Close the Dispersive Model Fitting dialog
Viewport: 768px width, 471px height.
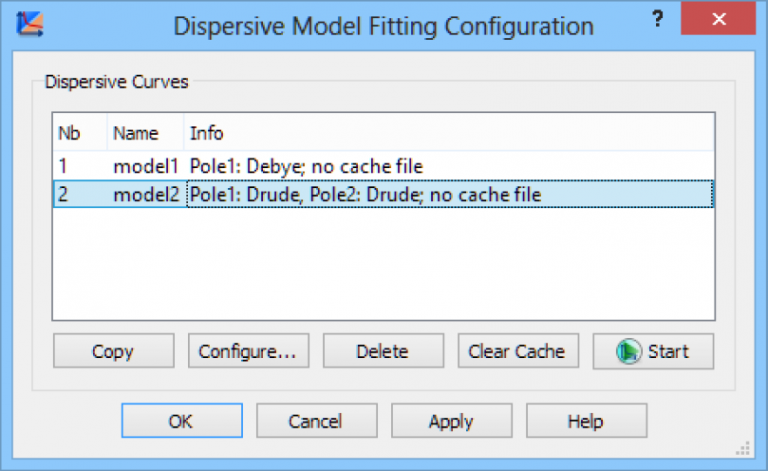click(717, 20)
